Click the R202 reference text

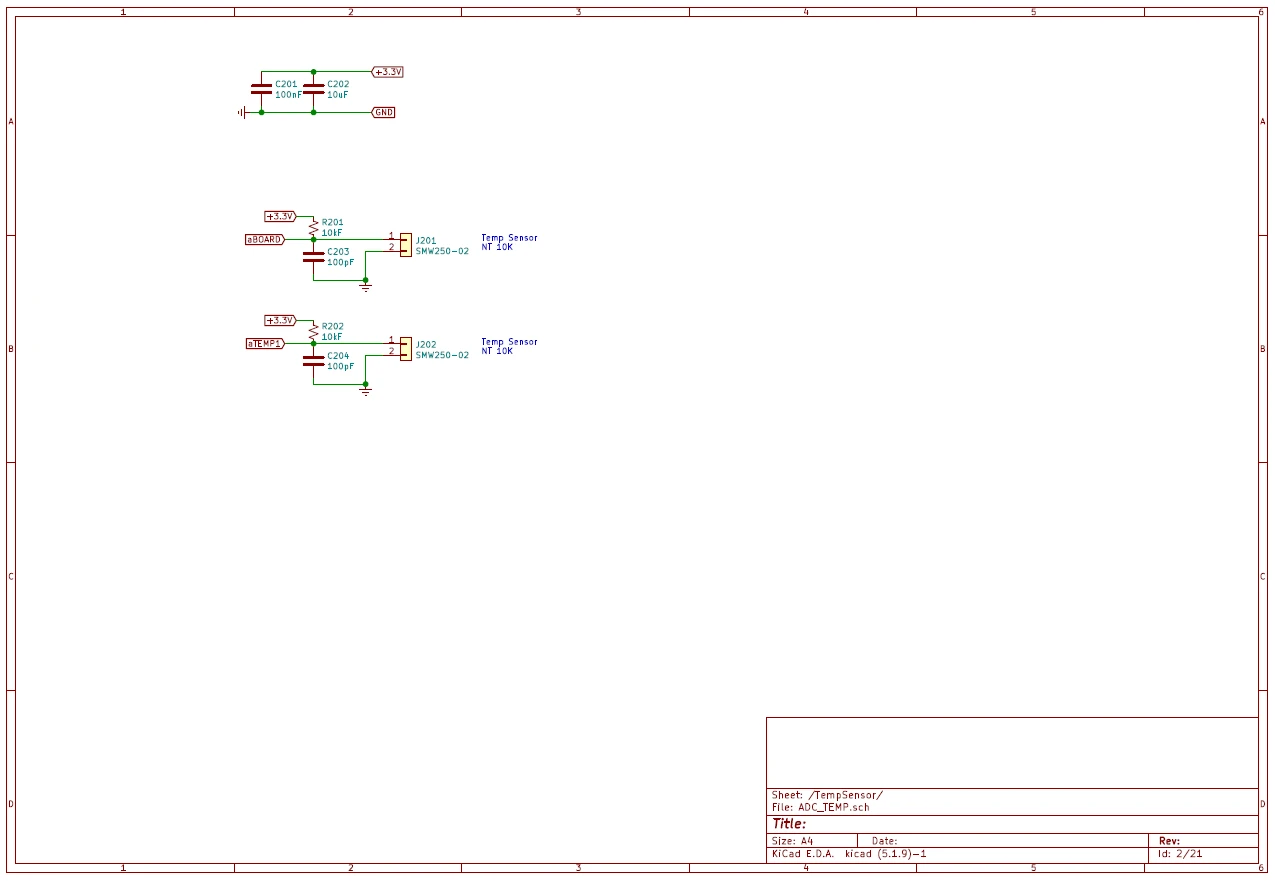point(333,326)
